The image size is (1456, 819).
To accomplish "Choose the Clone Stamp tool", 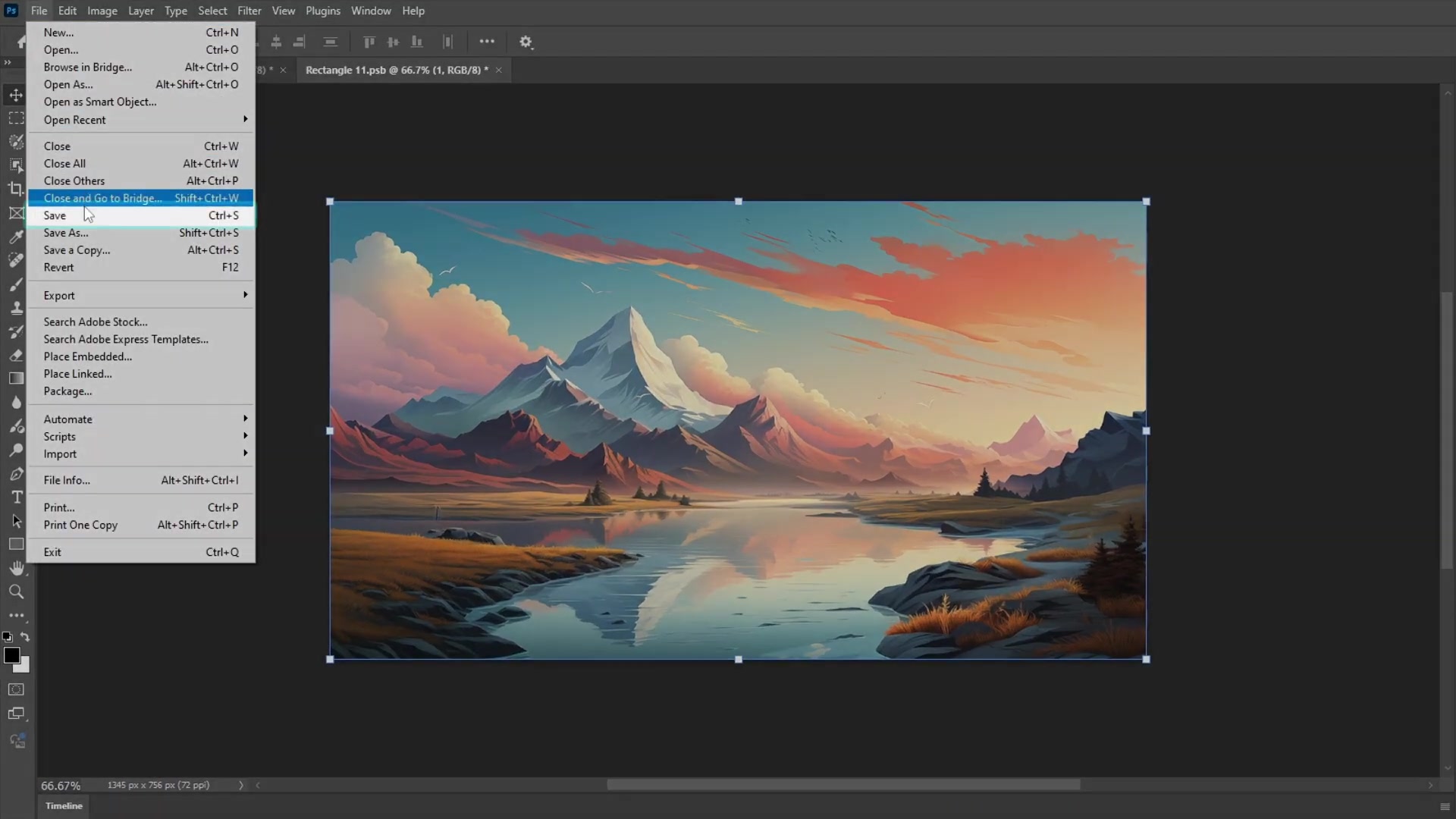I will tap(16, 308).
